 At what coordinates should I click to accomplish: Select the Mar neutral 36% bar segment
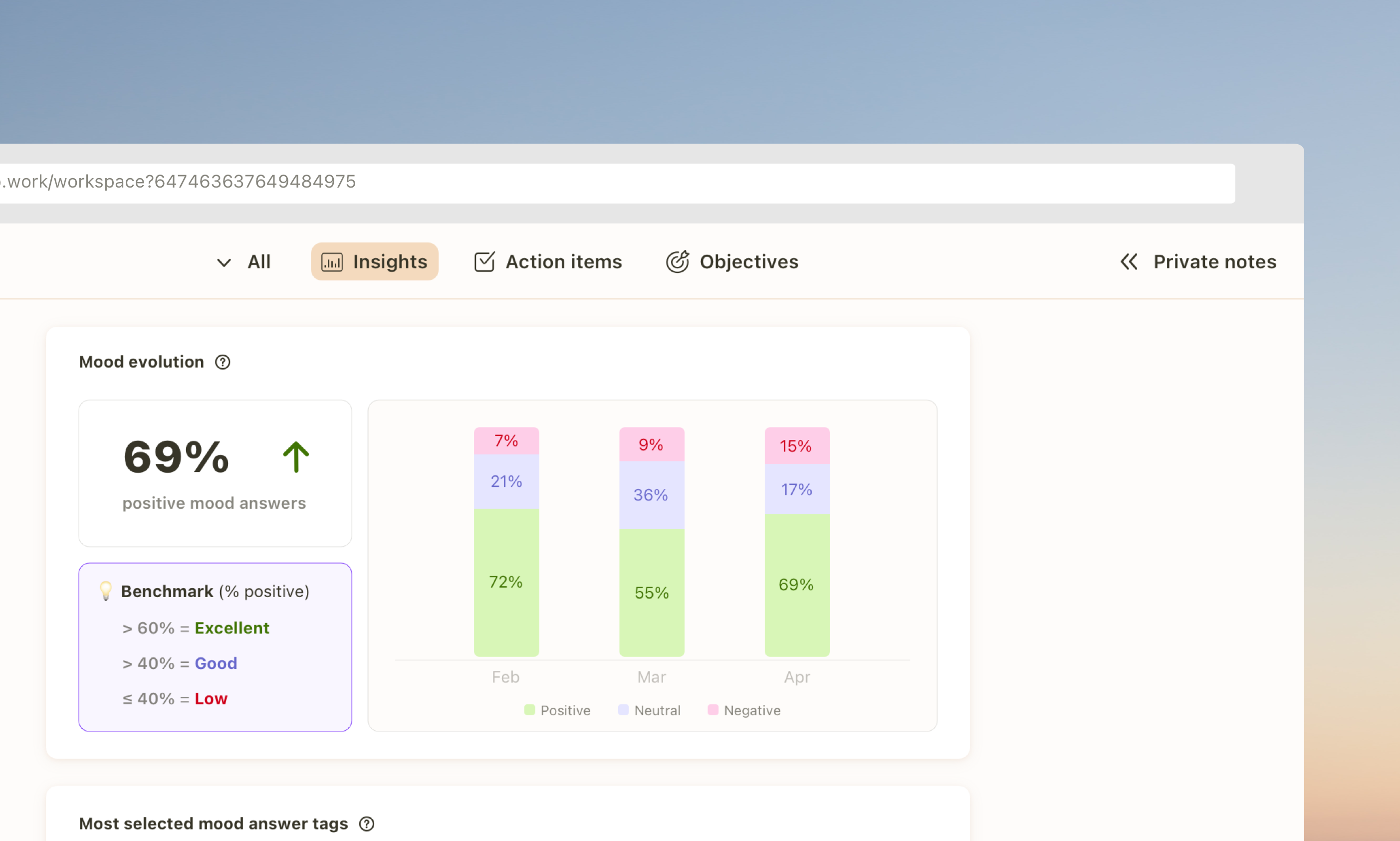(651, 495)
